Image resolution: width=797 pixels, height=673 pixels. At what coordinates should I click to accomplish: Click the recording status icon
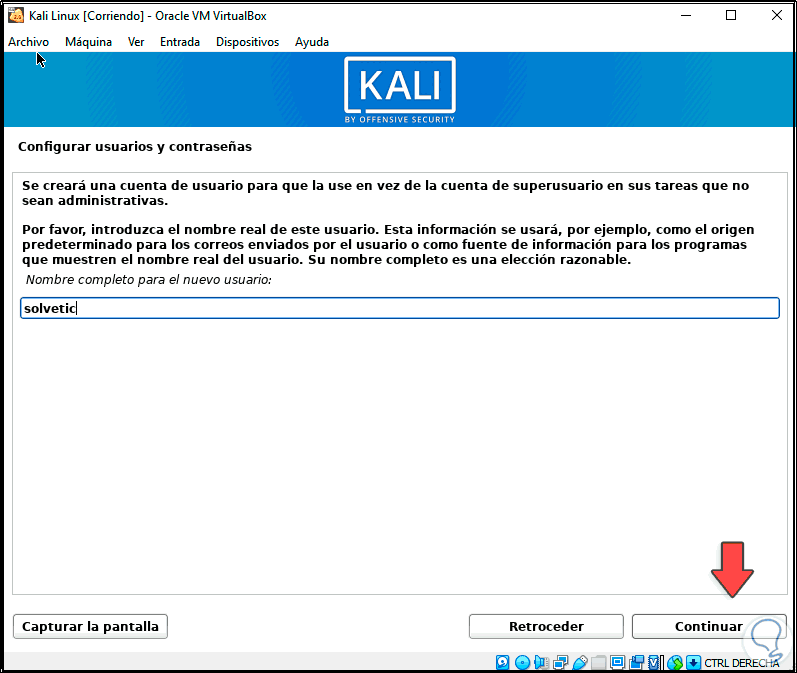pyautogui.click(x=636, y=662)
